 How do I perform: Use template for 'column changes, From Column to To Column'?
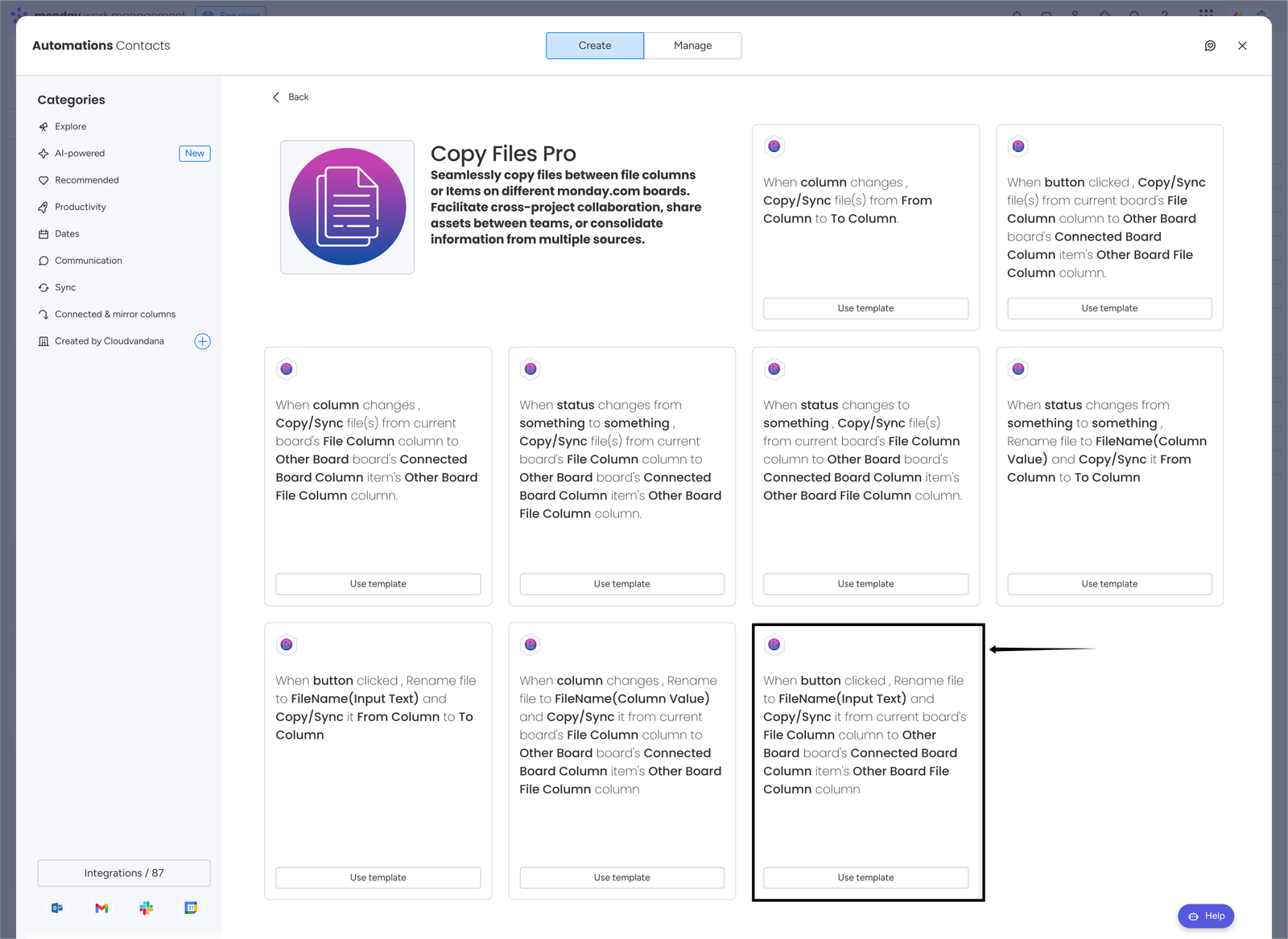865,308
